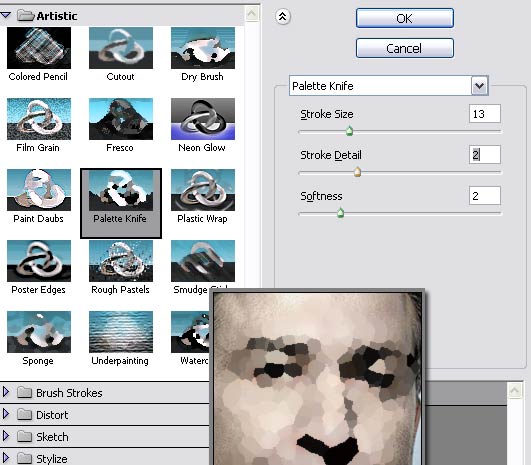Pick the Rough Pastels filter thumbnail
This screenshot has height=465, width=531.
point(121,261)
